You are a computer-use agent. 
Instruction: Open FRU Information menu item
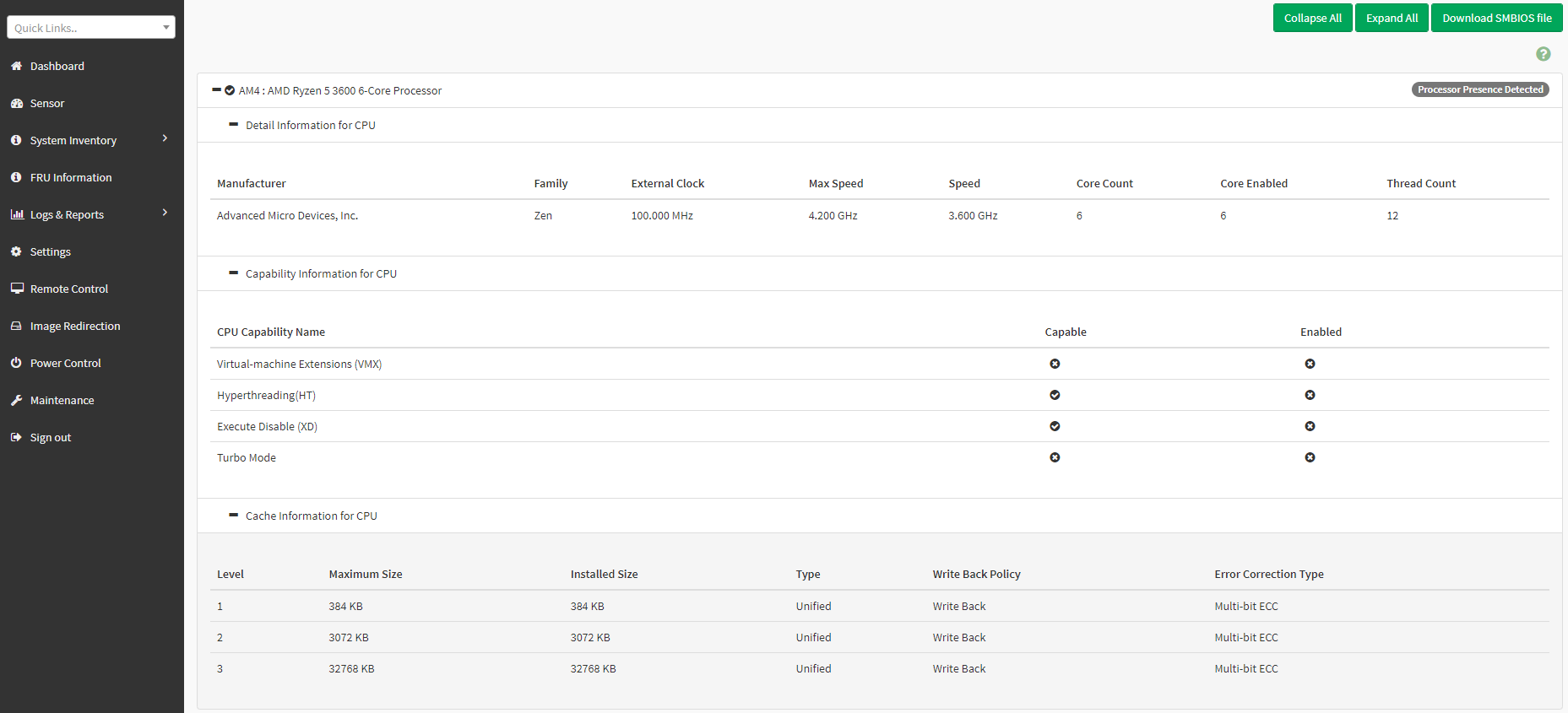71,177
